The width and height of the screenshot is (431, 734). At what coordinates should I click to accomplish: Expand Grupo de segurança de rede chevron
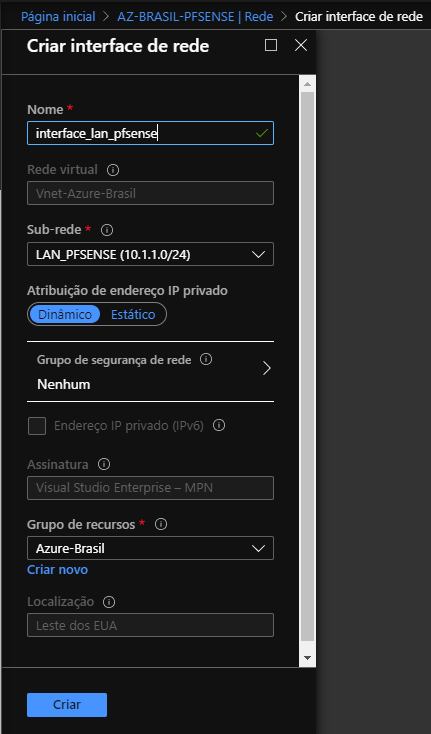point(267,368)
